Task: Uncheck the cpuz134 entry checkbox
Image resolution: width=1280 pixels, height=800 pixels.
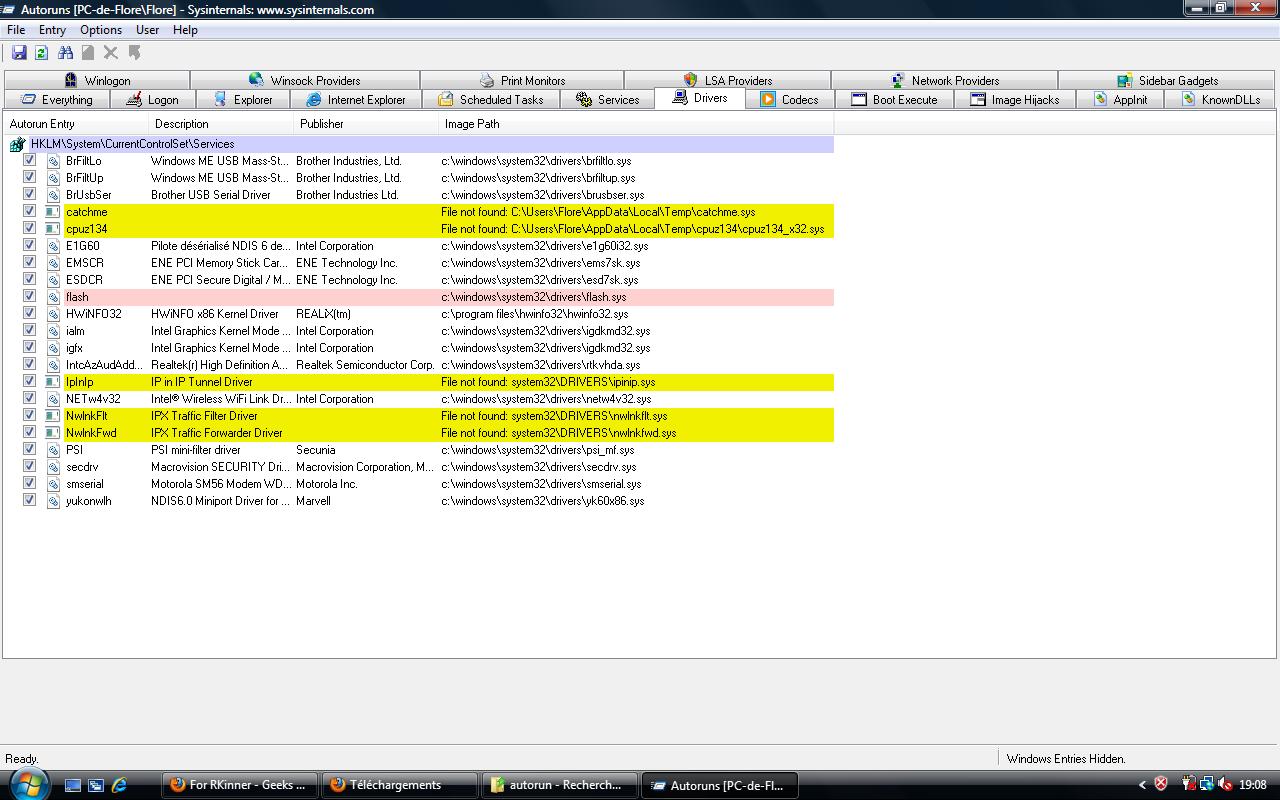Action: [x=29, y=228]
